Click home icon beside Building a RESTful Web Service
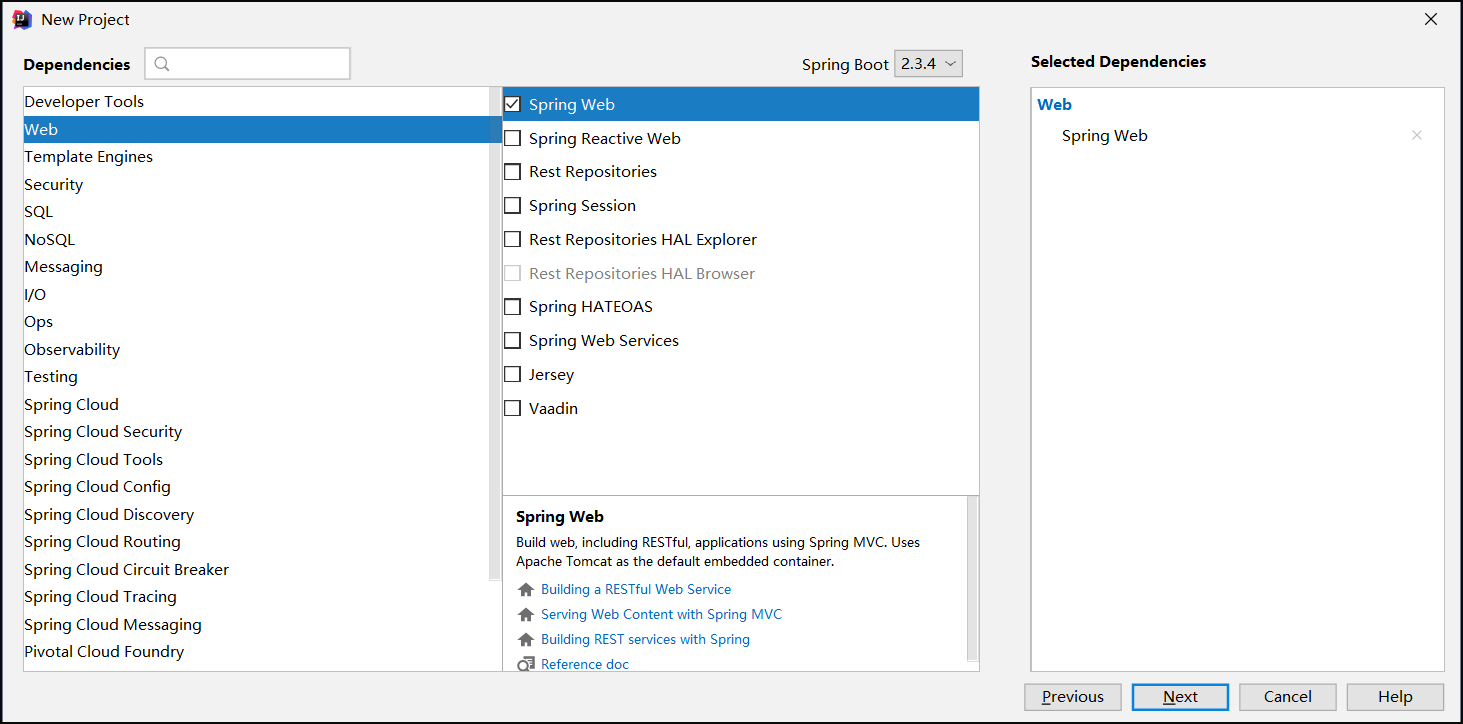 (x=526, y=590)
